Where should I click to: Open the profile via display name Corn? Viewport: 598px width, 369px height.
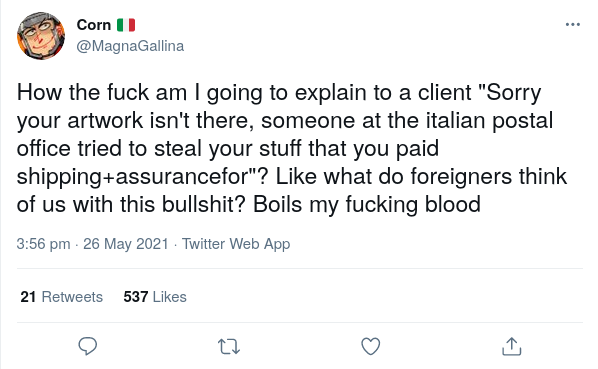(x=93, y=25)
